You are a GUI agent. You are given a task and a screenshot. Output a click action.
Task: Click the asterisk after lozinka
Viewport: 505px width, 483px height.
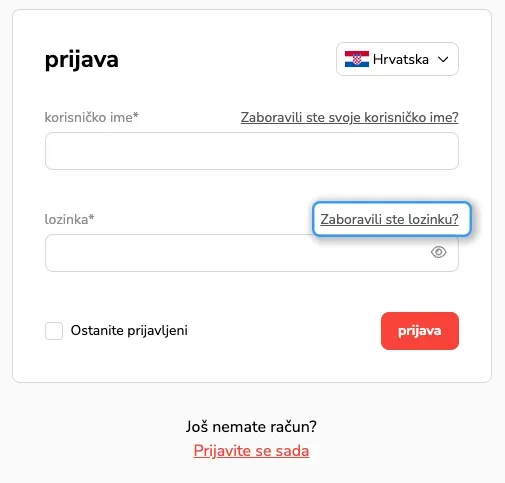(x=91, y=217)
